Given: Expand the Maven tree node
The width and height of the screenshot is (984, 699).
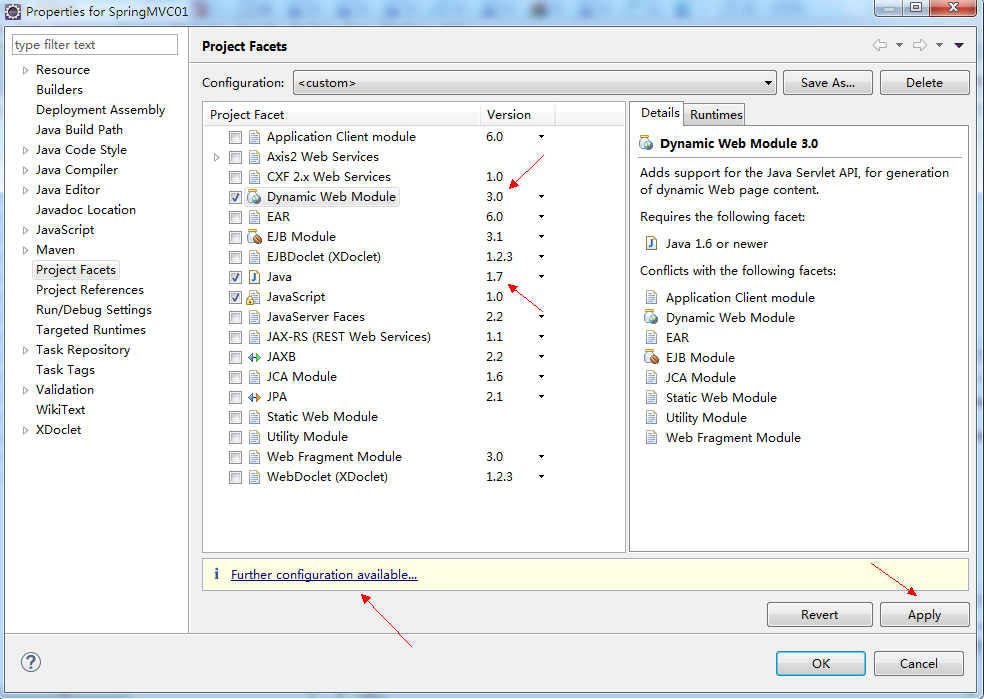Looking at the screenshot, I should point(25,250).
